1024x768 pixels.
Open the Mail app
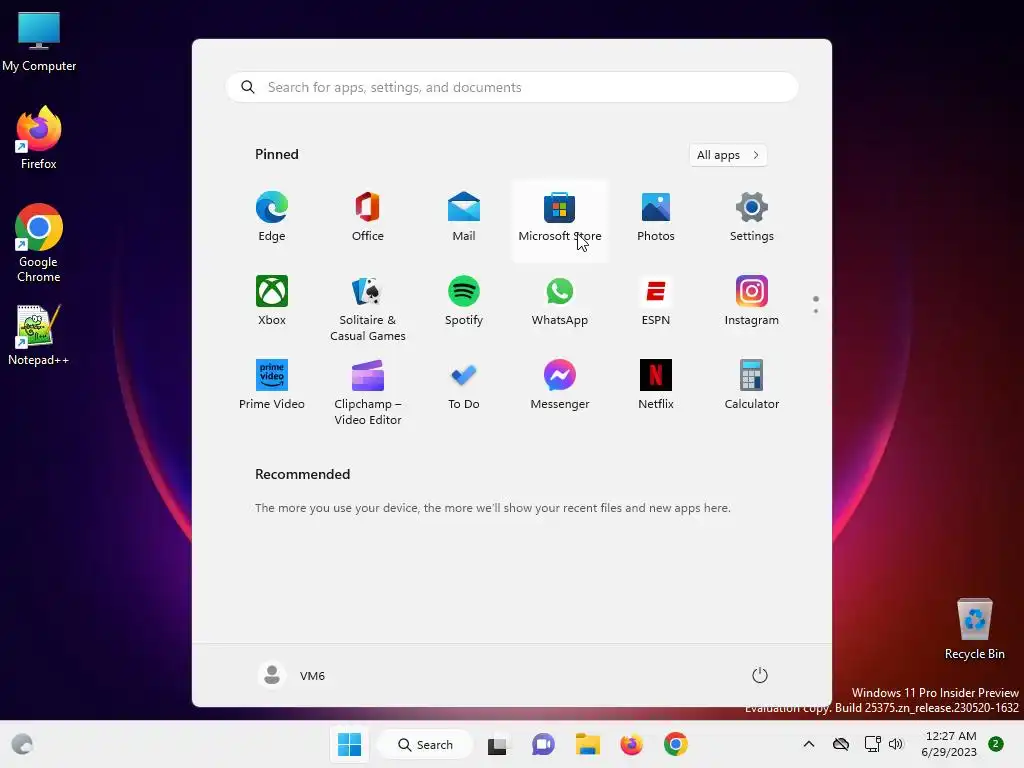click(x=464, y=217)
